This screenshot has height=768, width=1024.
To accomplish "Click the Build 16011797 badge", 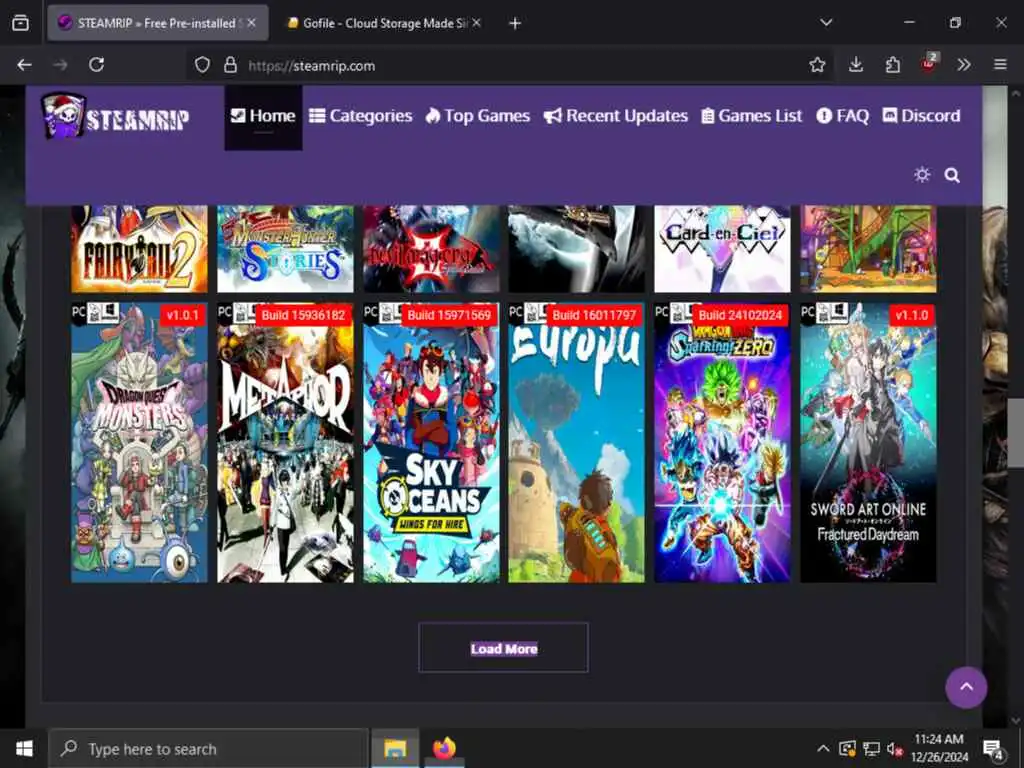I will coord(594,315).
